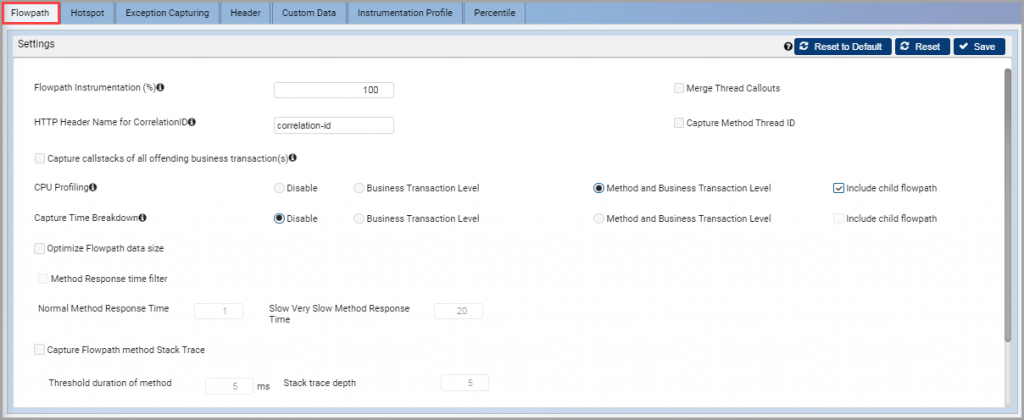Enable Capture Flowpath method Stack Trace
This screenshot has height=420, width=1024.
(39, 349)
